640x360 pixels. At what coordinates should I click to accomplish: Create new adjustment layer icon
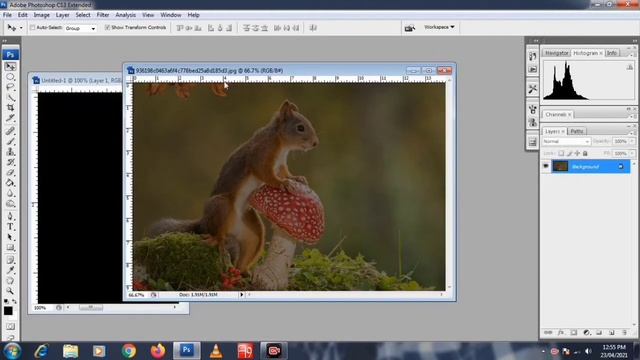587,333
